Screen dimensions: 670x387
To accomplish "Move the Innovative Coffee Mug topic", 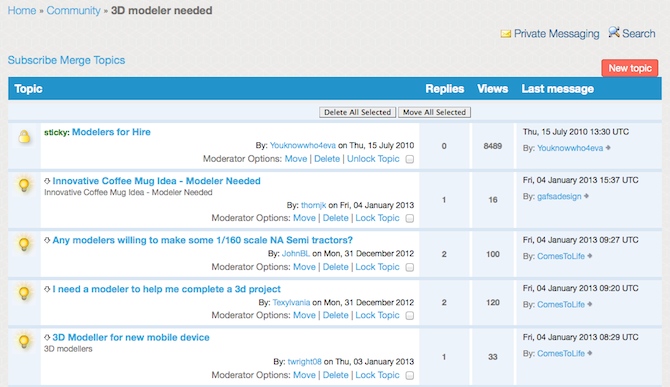I will coord(304,218).
